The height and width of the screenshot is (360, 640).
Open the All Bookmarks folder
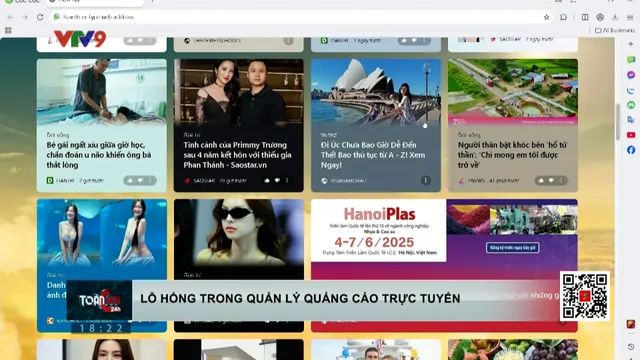pos(615,30)
